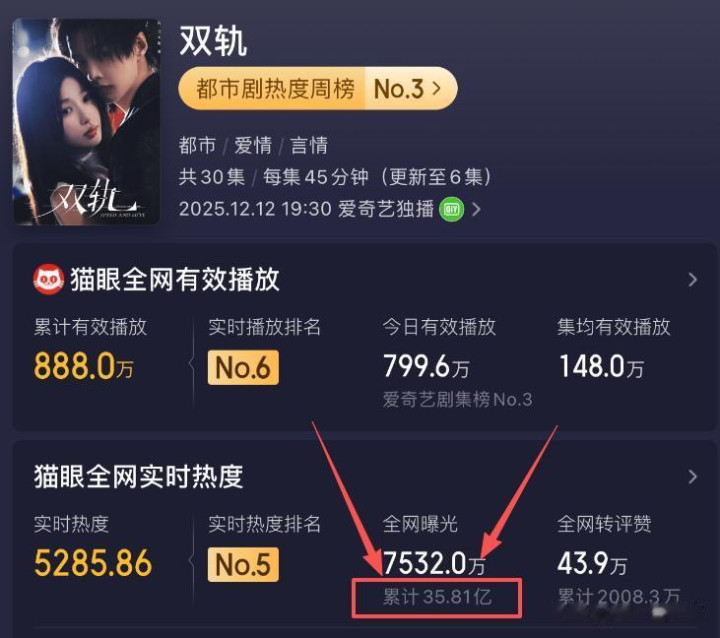Tap the 43.9万 全网转评赞 figure
720x638 pixels.
pyautogui.click(x=592, y=564)
